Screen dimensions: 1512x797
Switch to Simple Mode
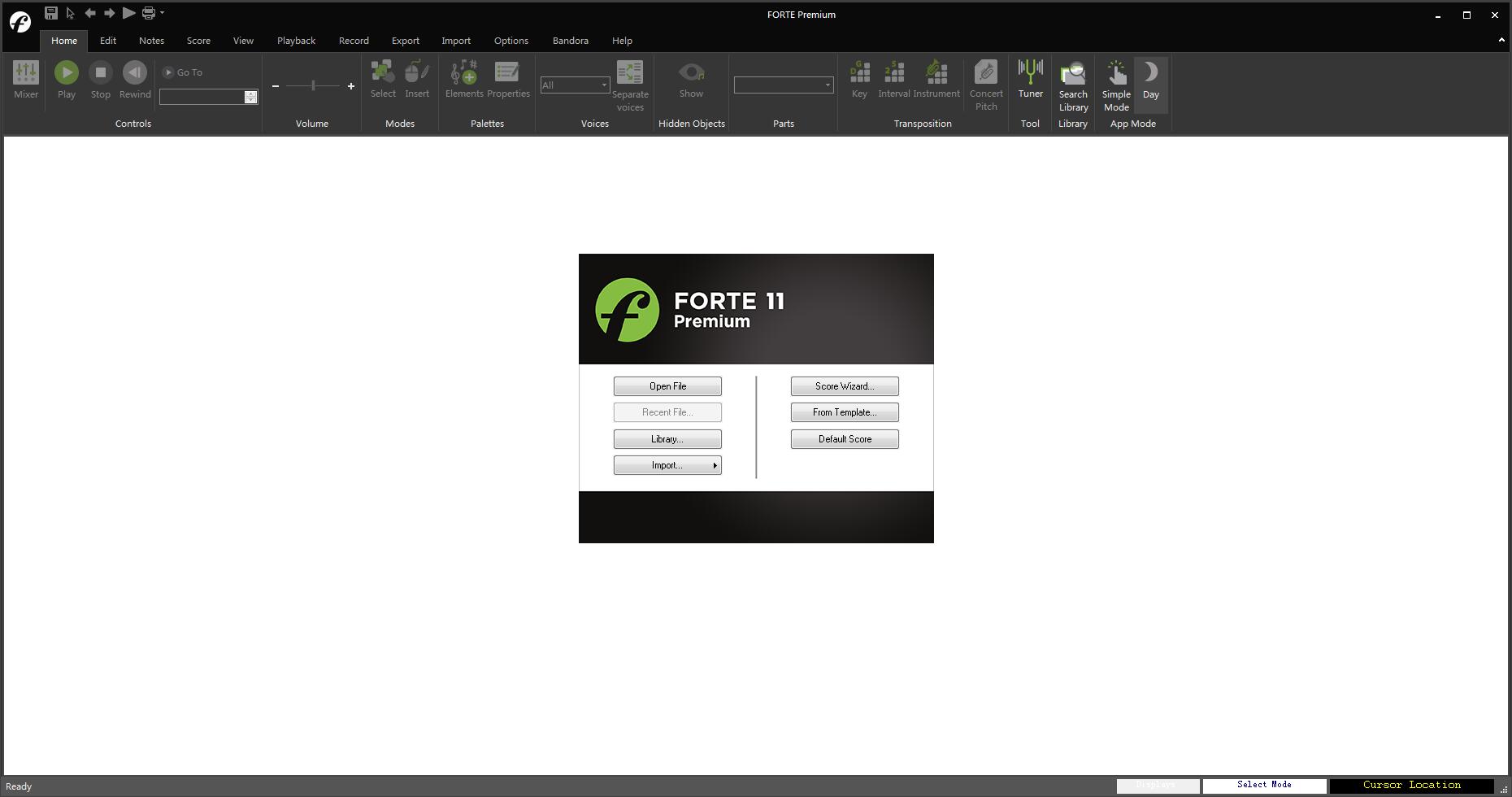(x=1116, y=85)
